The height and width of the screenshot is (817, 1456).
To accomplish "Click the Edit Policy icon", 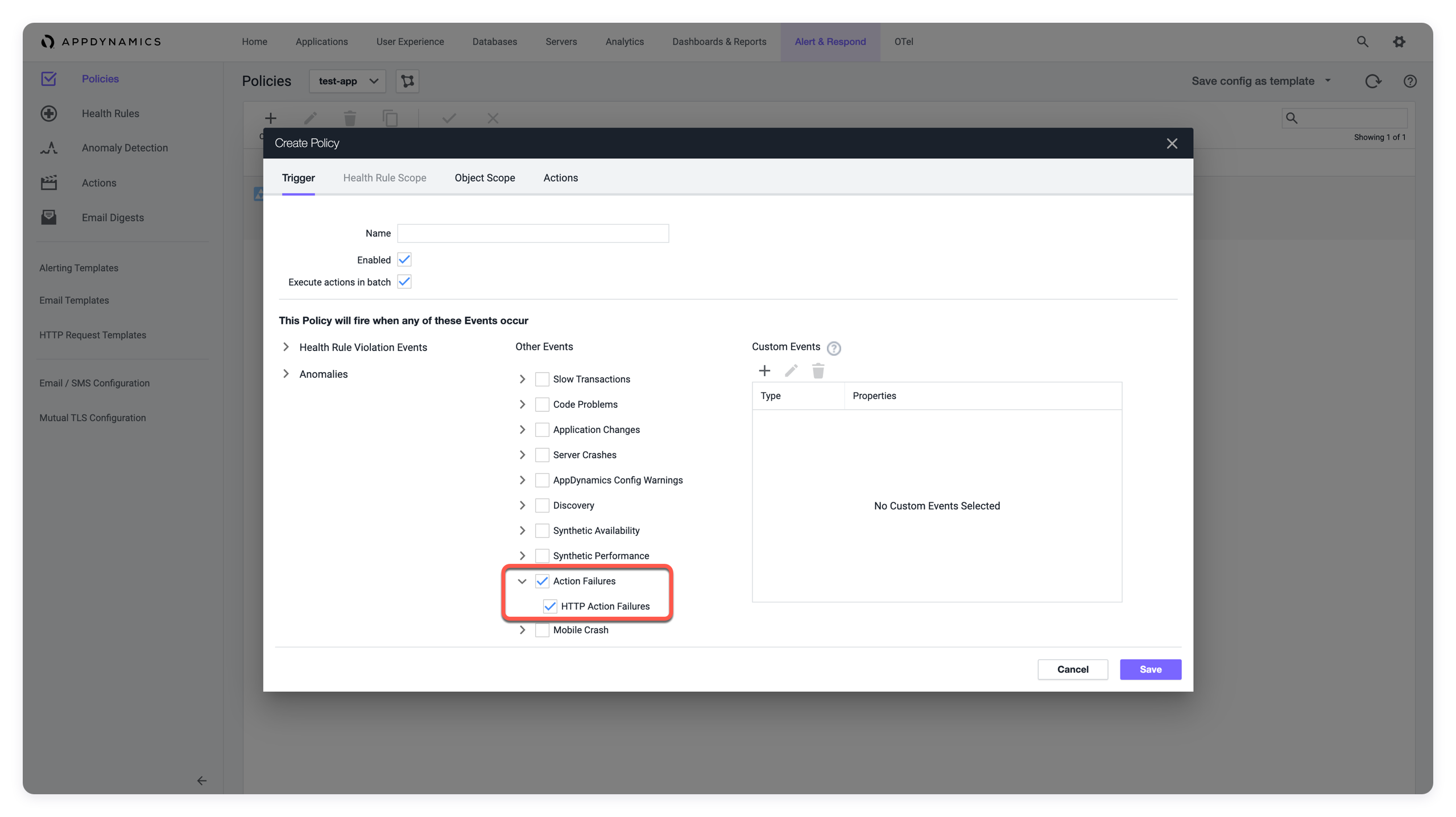I will (x=310, y=117).
